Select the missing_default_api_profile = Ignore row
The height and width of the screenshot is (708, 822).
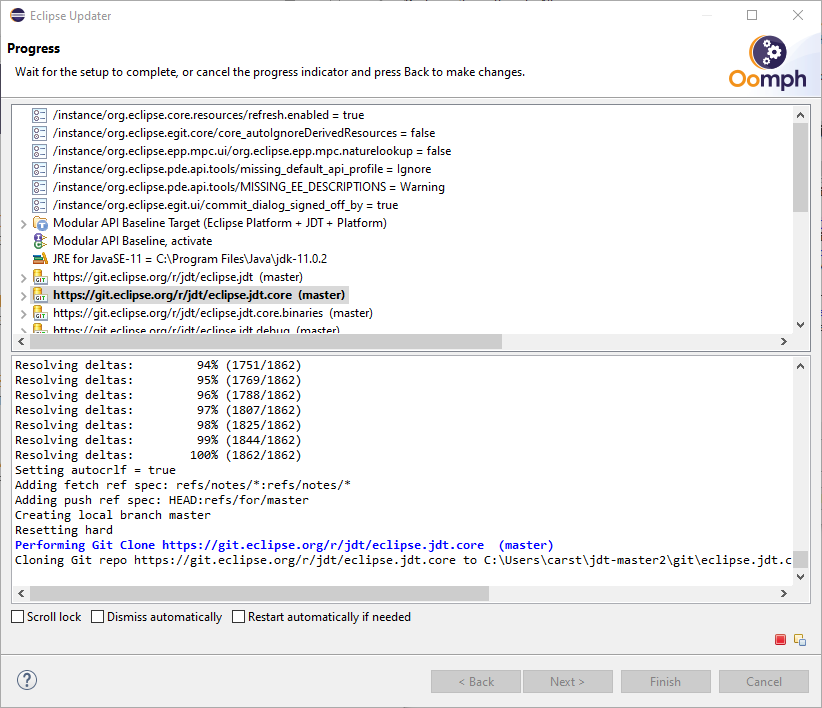pyautogui.click(x=242, y=169)
